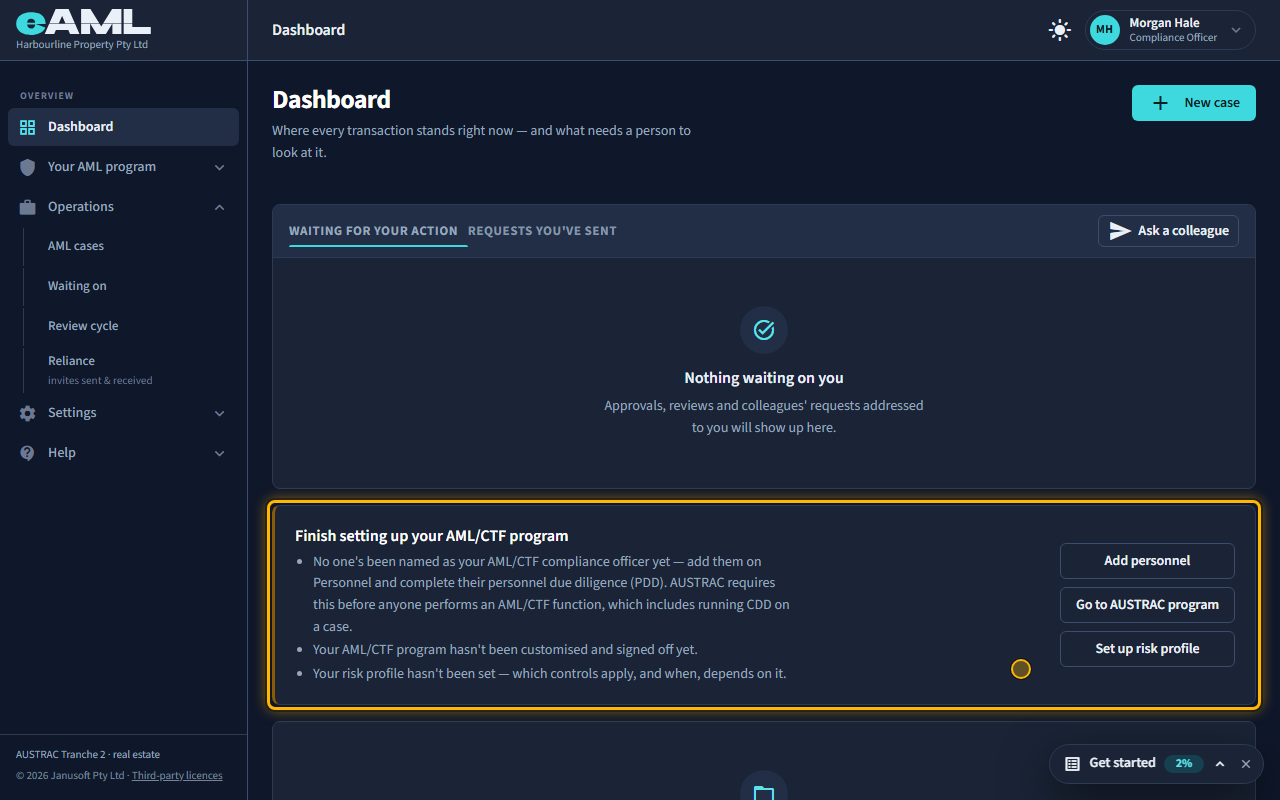
Task: Click the Harbourline Property Pty Ltd name
Action: (x=82, y=45)
